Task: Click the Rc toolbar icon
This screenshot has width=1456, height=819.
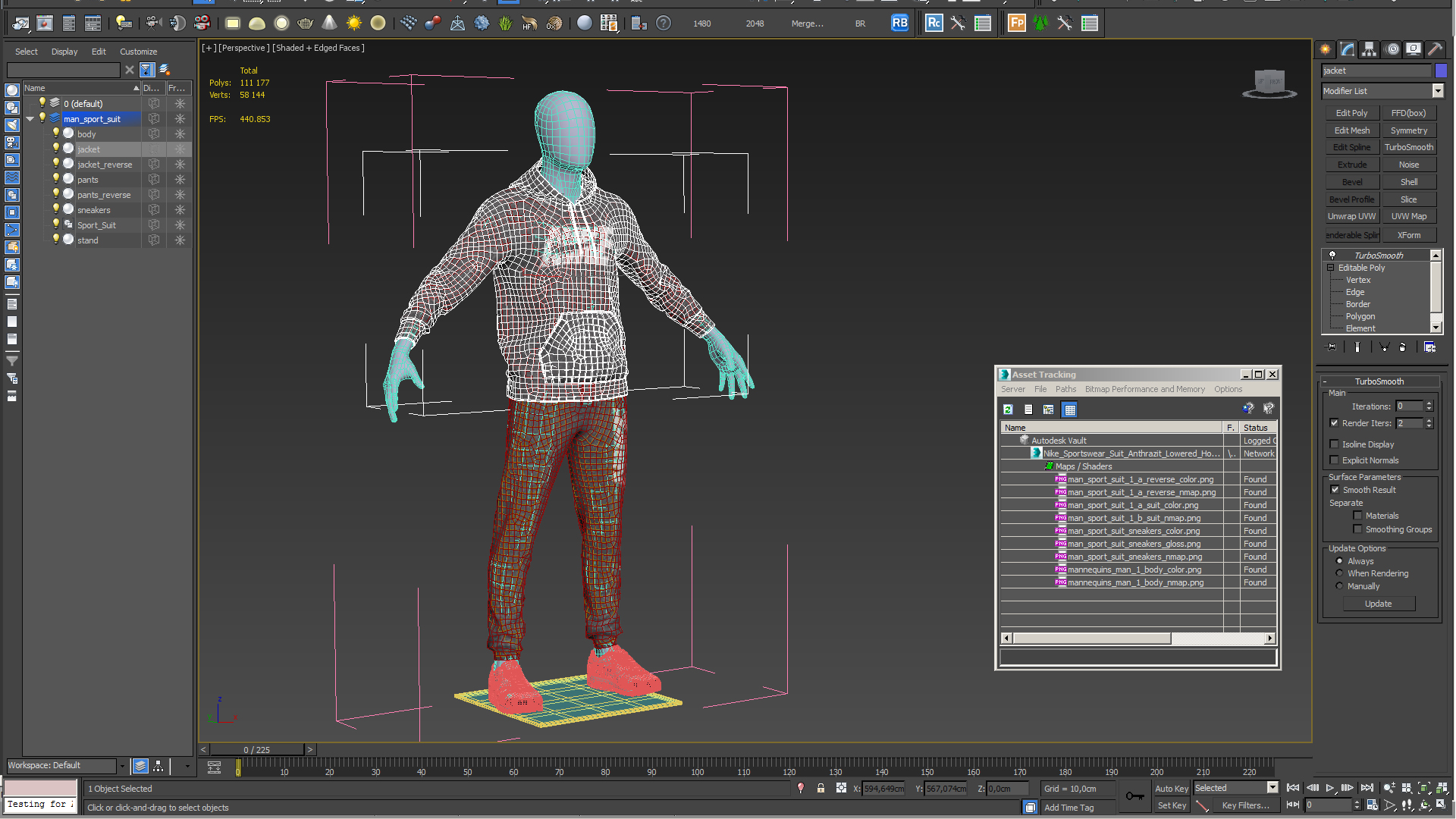Action: (934, 24)
